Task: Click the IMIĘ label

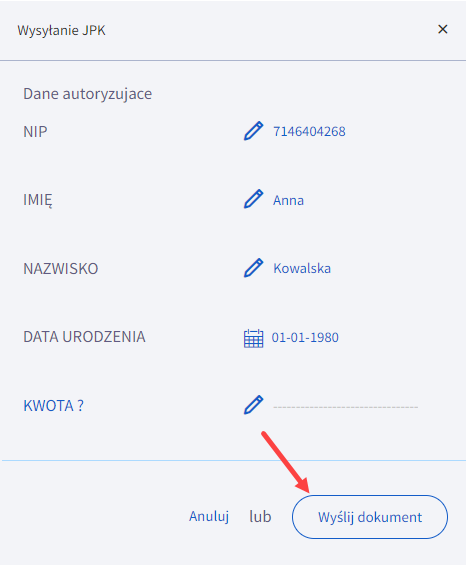Action: click(37, 200)
